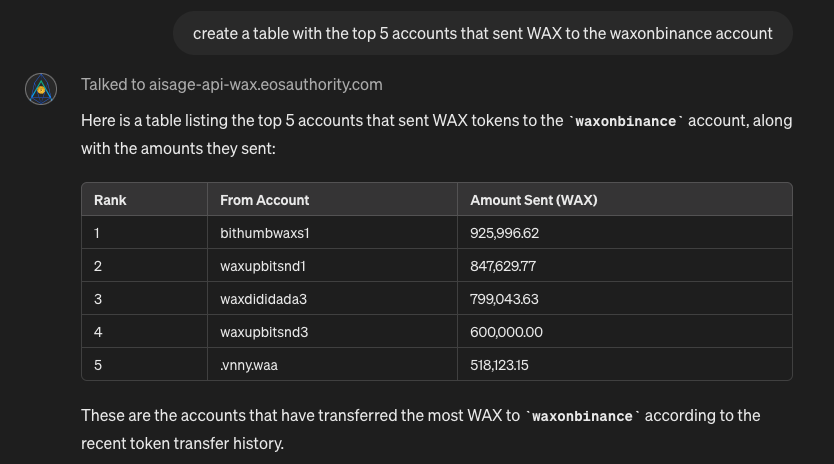
Task: Click the 925,996.62 amount cell
Action: tap(504, 233)
